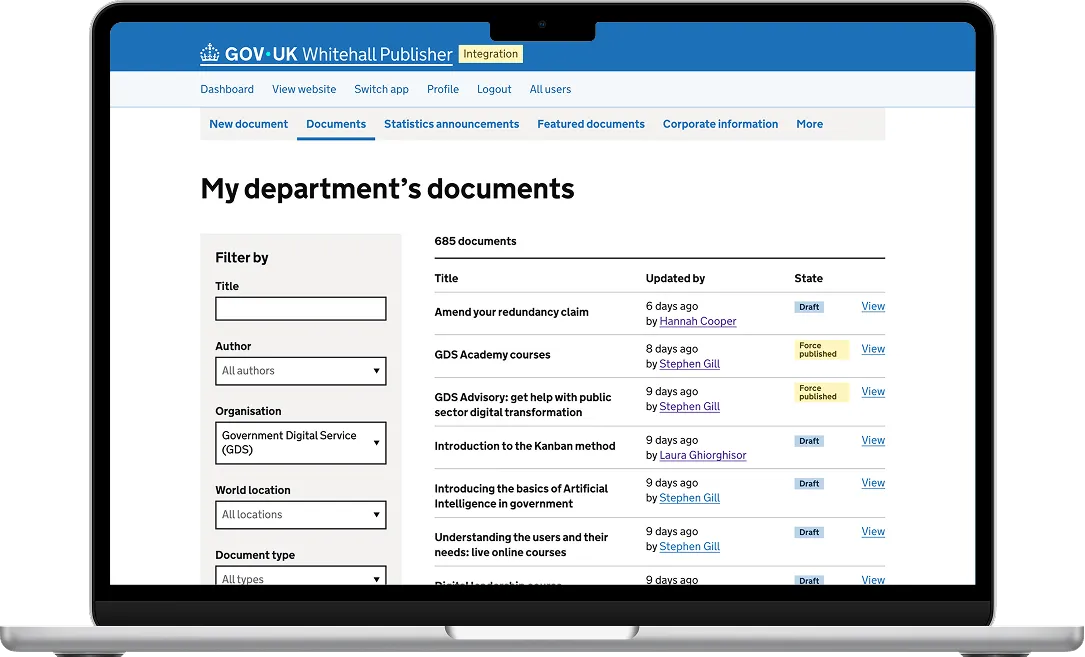
Task: Click Draft tag on Kanban method row
Action: point(809,441)
